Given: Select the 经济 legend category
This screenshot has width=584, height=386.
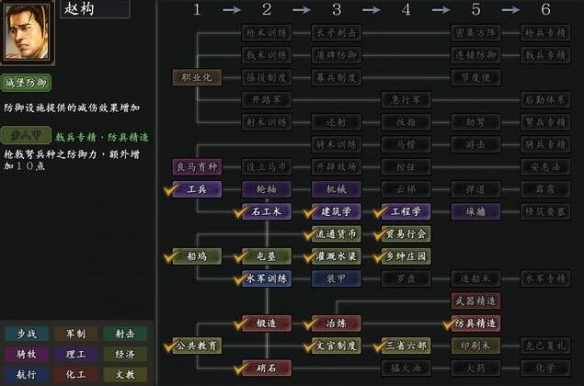Looking at the screenshot, I should pos(125,354).
